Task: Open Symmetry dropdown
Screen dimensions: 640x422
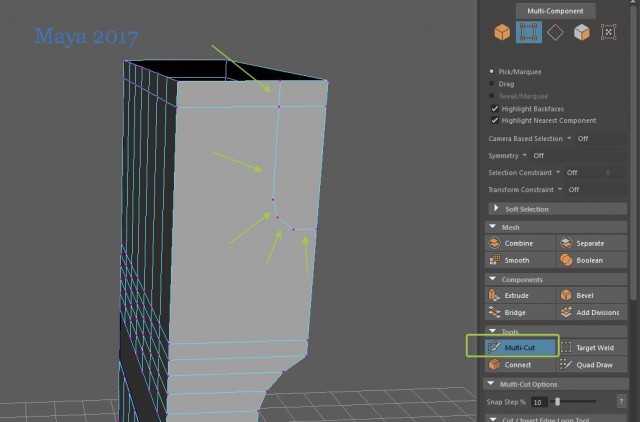Action: pos(524,155)
